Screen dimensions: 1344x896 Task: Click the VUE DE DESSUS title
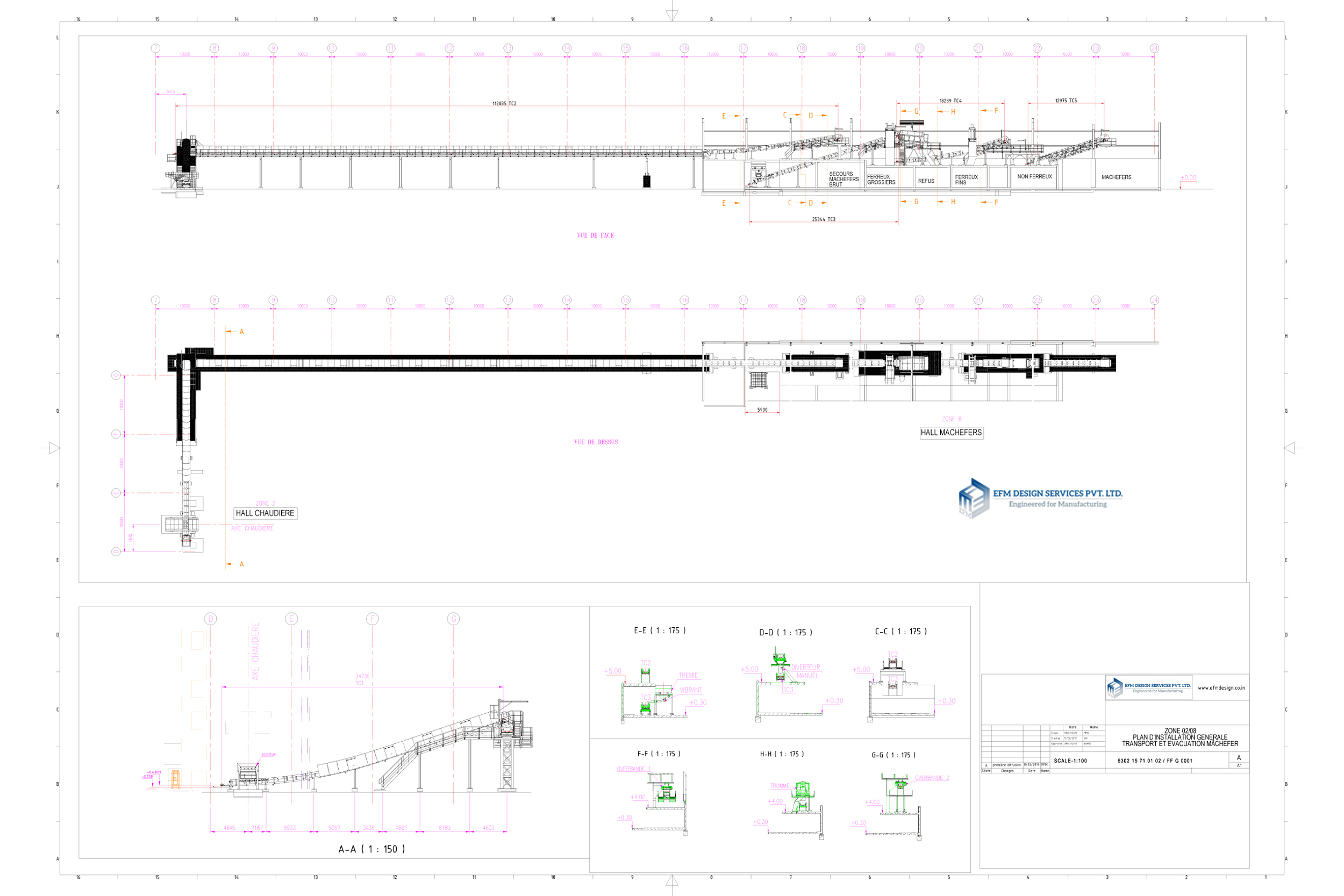[x=596, y=442]
